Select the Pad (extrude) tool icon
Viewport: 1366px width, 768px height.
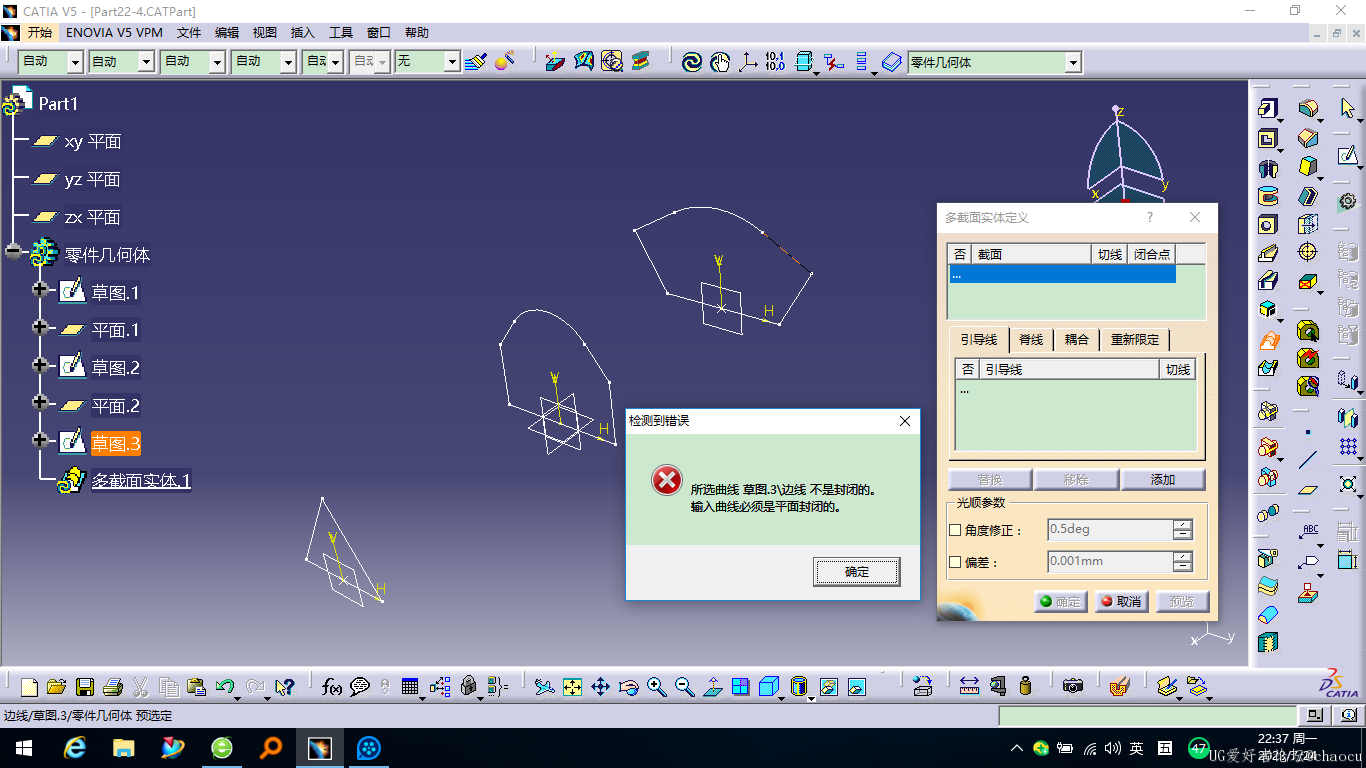tap(1268, 109)
